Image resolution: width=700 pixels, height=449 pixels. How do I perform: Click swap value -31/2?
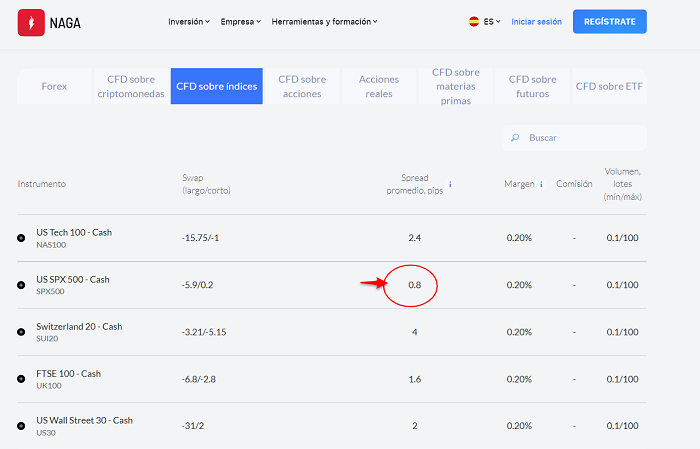(193, 426)
